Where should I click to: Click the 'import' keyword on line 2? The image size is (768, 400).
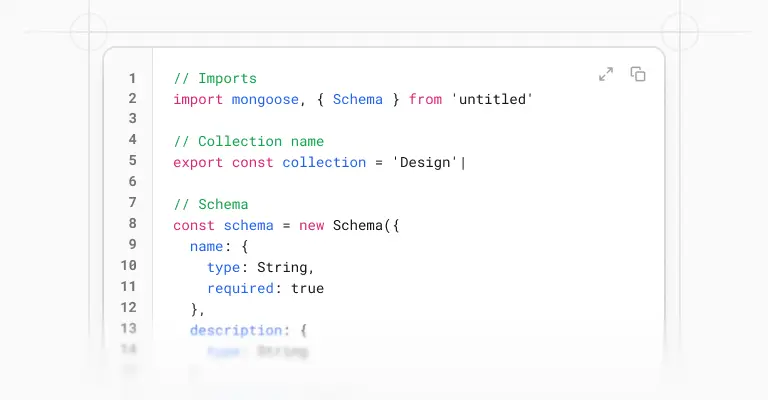pyautogui.click(x=198, y=99)
